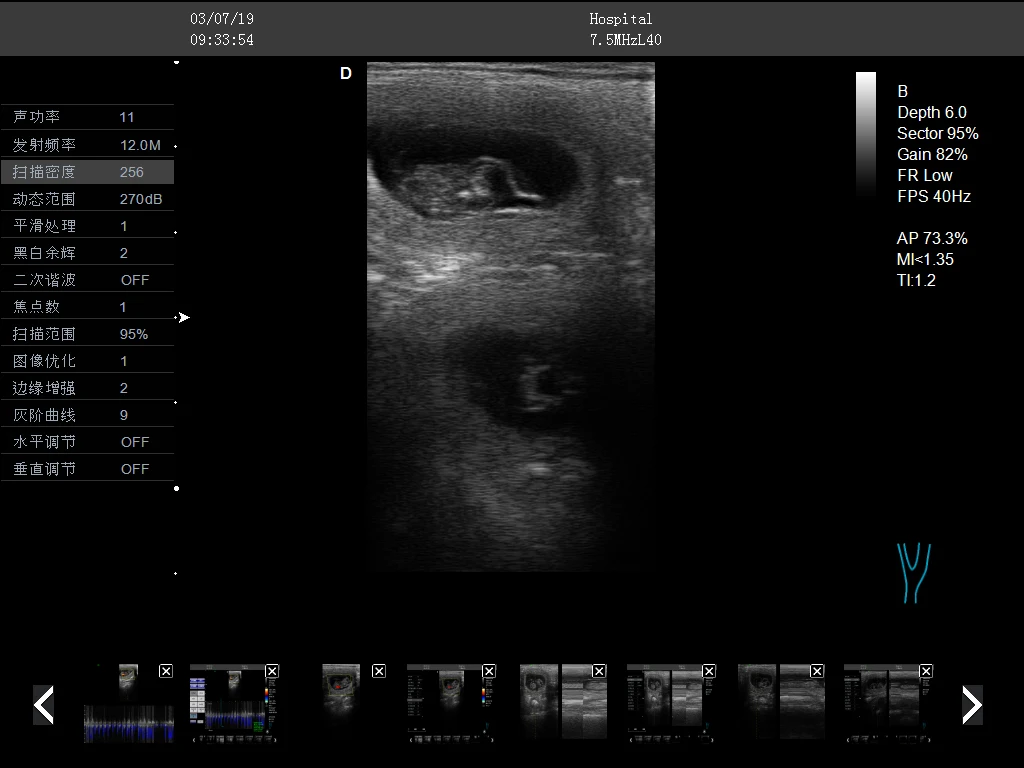Close the second thumbnail in the strip

click(272, 671)
